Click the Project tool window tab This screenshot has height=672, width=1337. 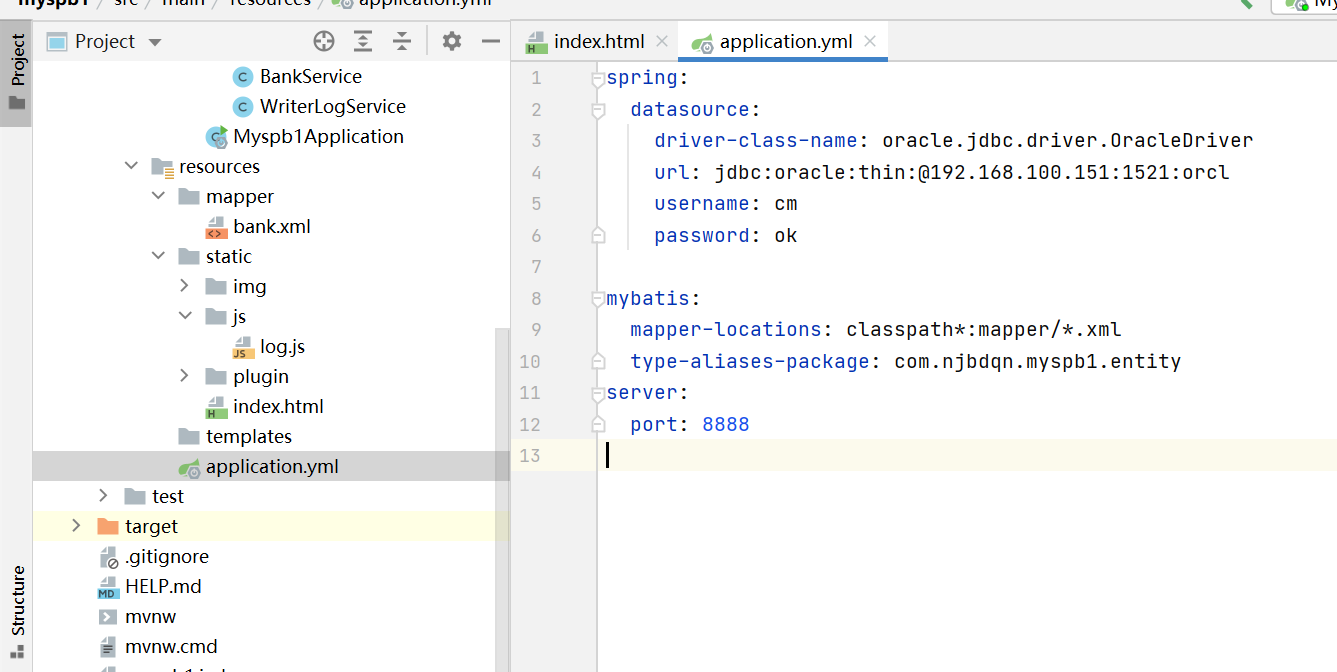(x=16, y=73)
